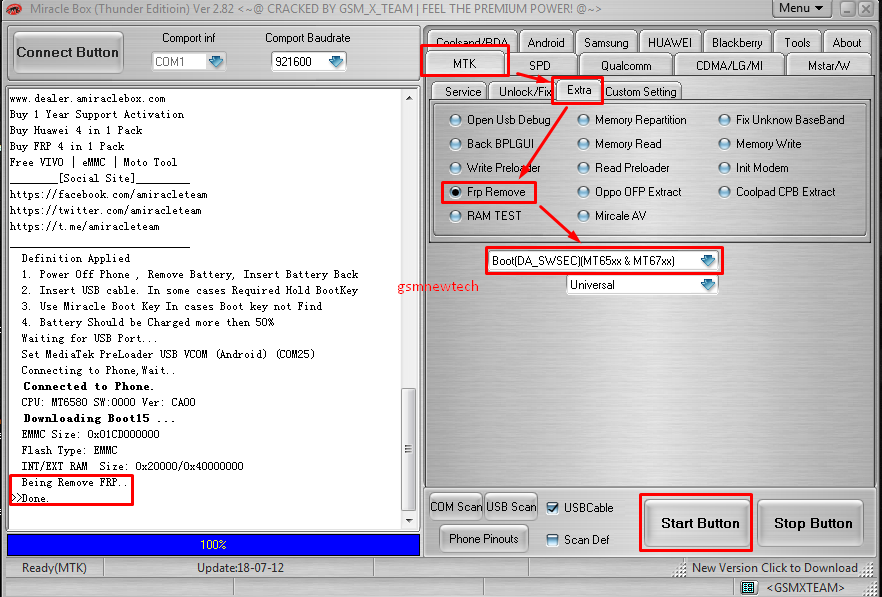Click the log scrollbar down arrow

coord(409,520)
